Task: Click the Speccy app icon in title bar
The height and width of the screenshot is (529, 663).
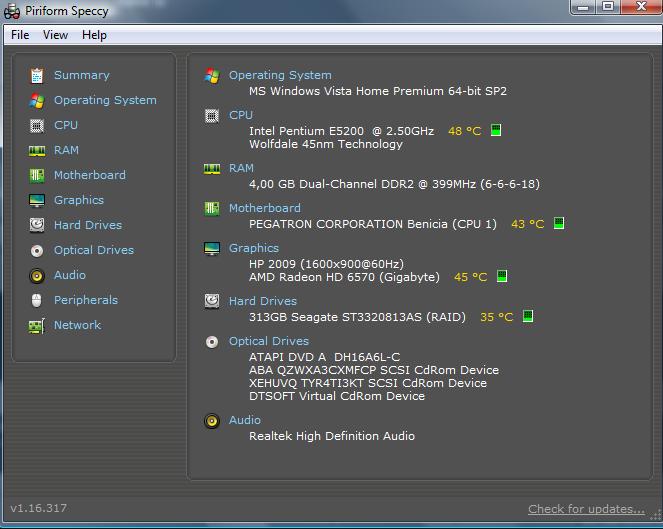Action: click(12, 11)
